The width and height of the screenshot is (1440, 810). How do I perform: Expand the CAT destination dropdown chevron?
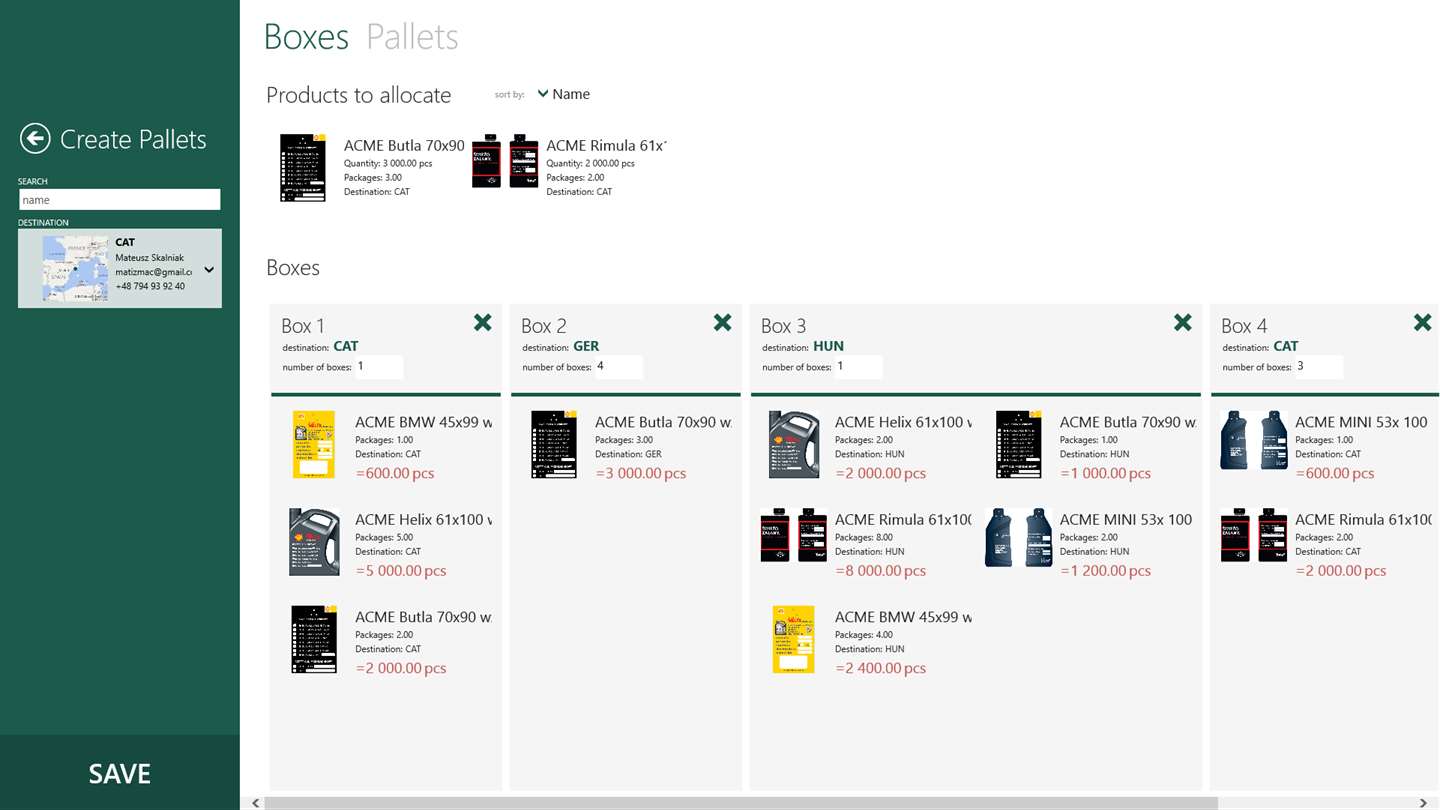tap(209, 269)
